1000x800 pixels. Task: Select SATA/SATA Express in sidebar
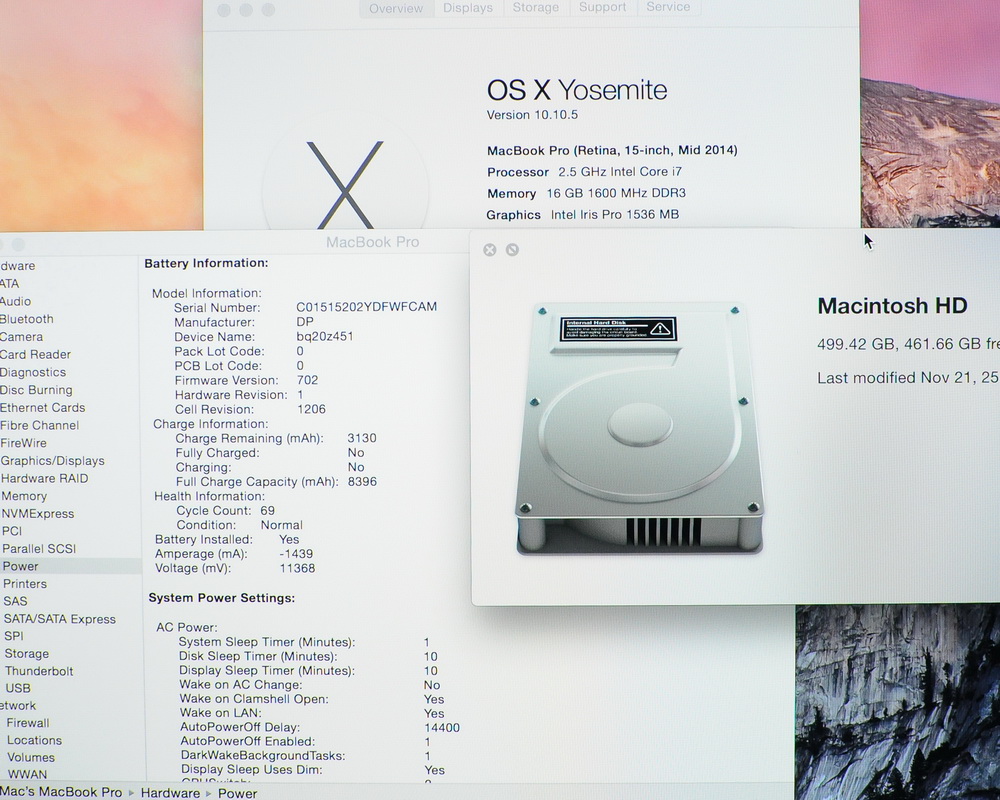60,619
